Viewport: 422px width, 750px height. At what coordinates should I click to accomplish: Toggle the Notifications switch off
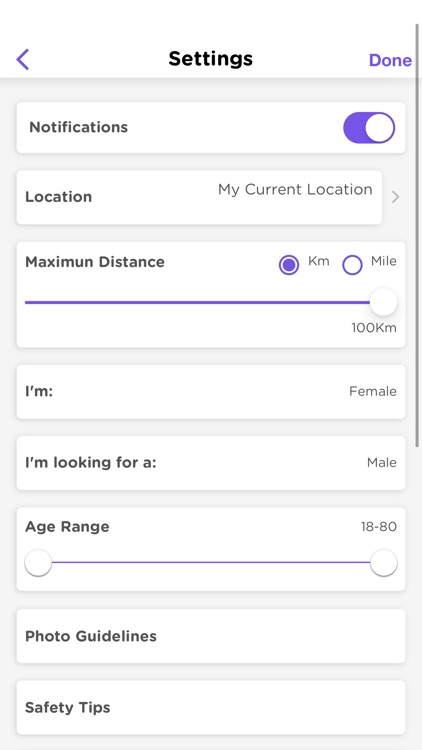(369, 128)
